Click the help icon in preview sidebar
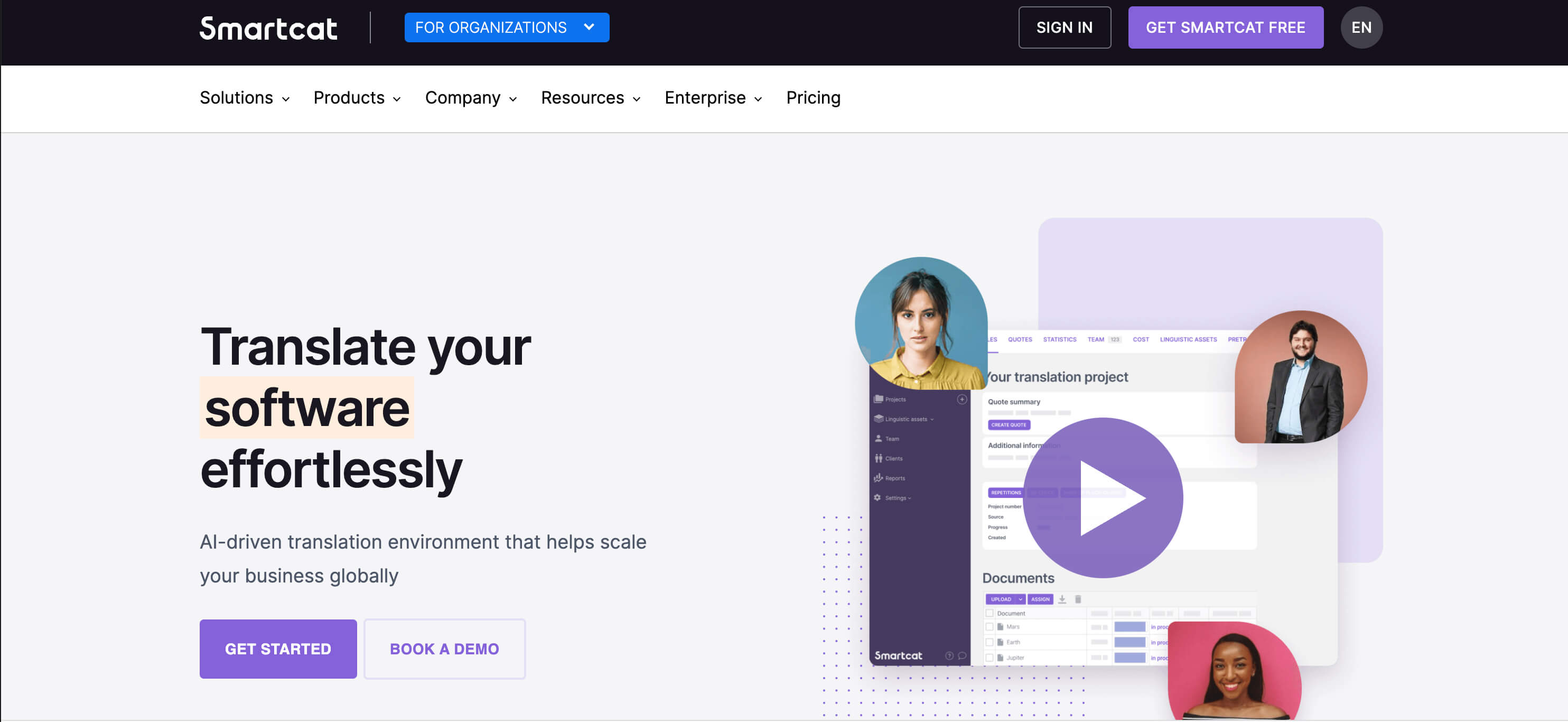Image resolution: width=1568 pixels, height=722 pixels. [x=949, y=655]
